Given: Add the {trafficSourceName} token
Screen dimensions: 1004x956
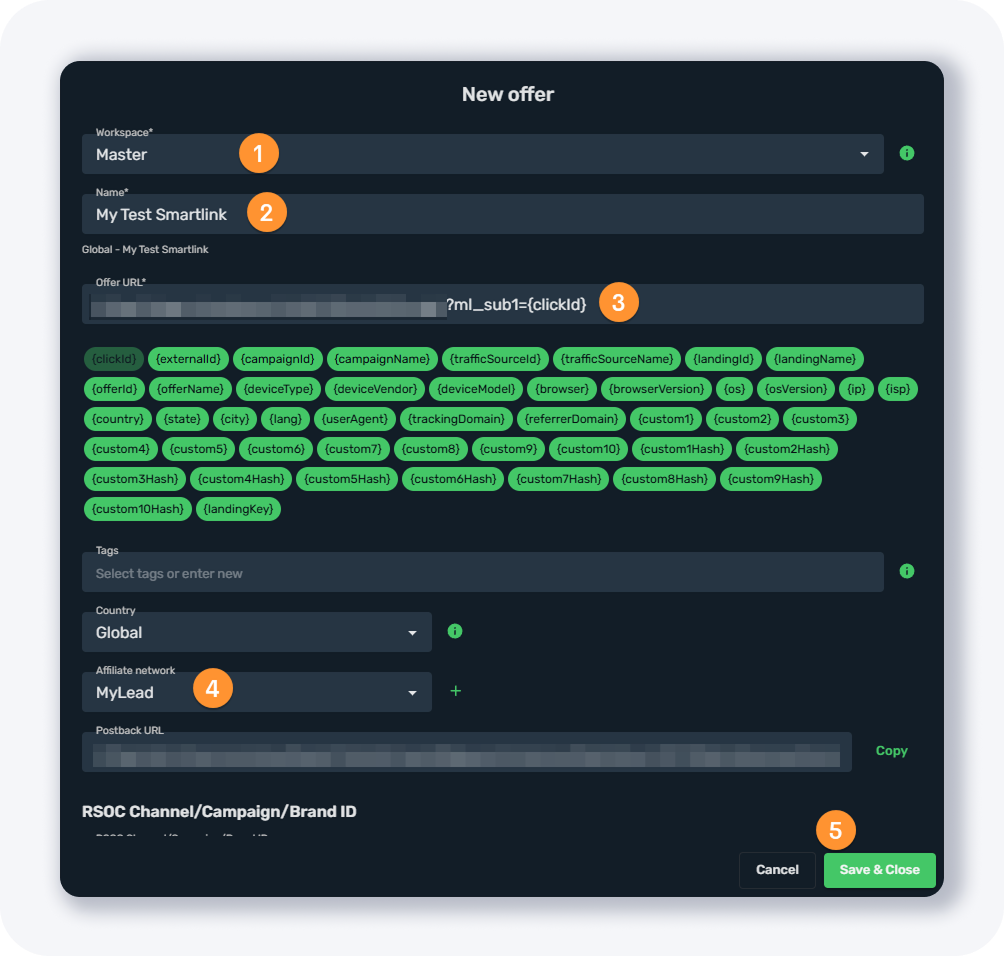Looking at the screenshot, I should coord(617,359).
